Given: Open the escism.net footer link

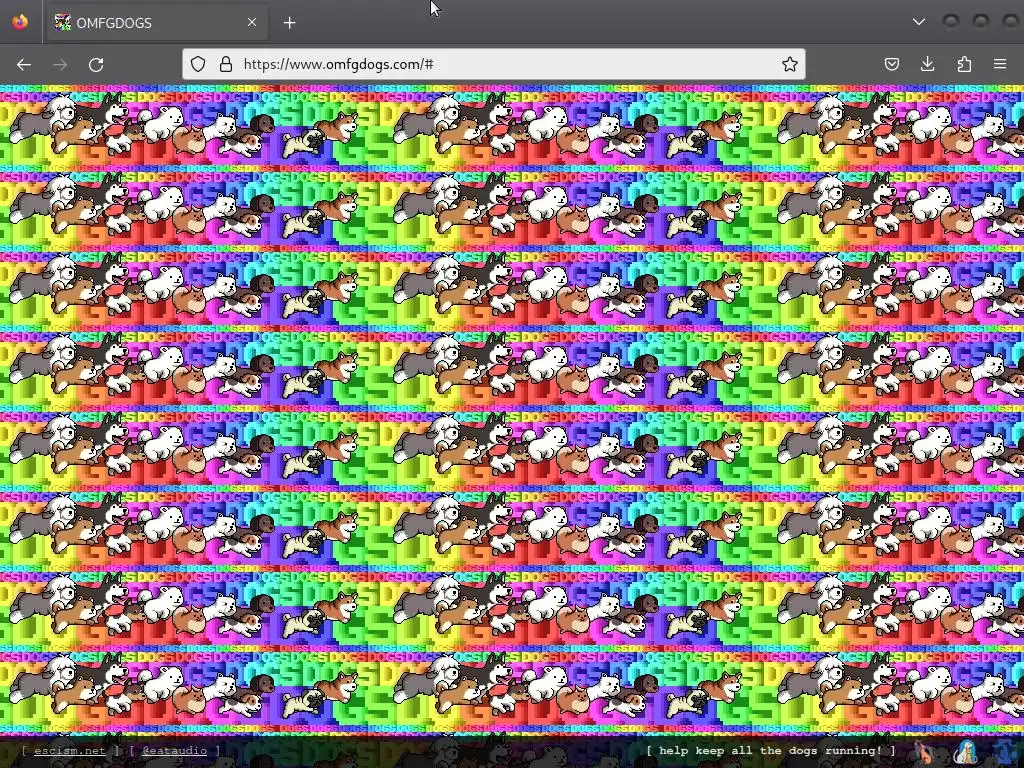Looking at the screenshot, I should point(69,750).
